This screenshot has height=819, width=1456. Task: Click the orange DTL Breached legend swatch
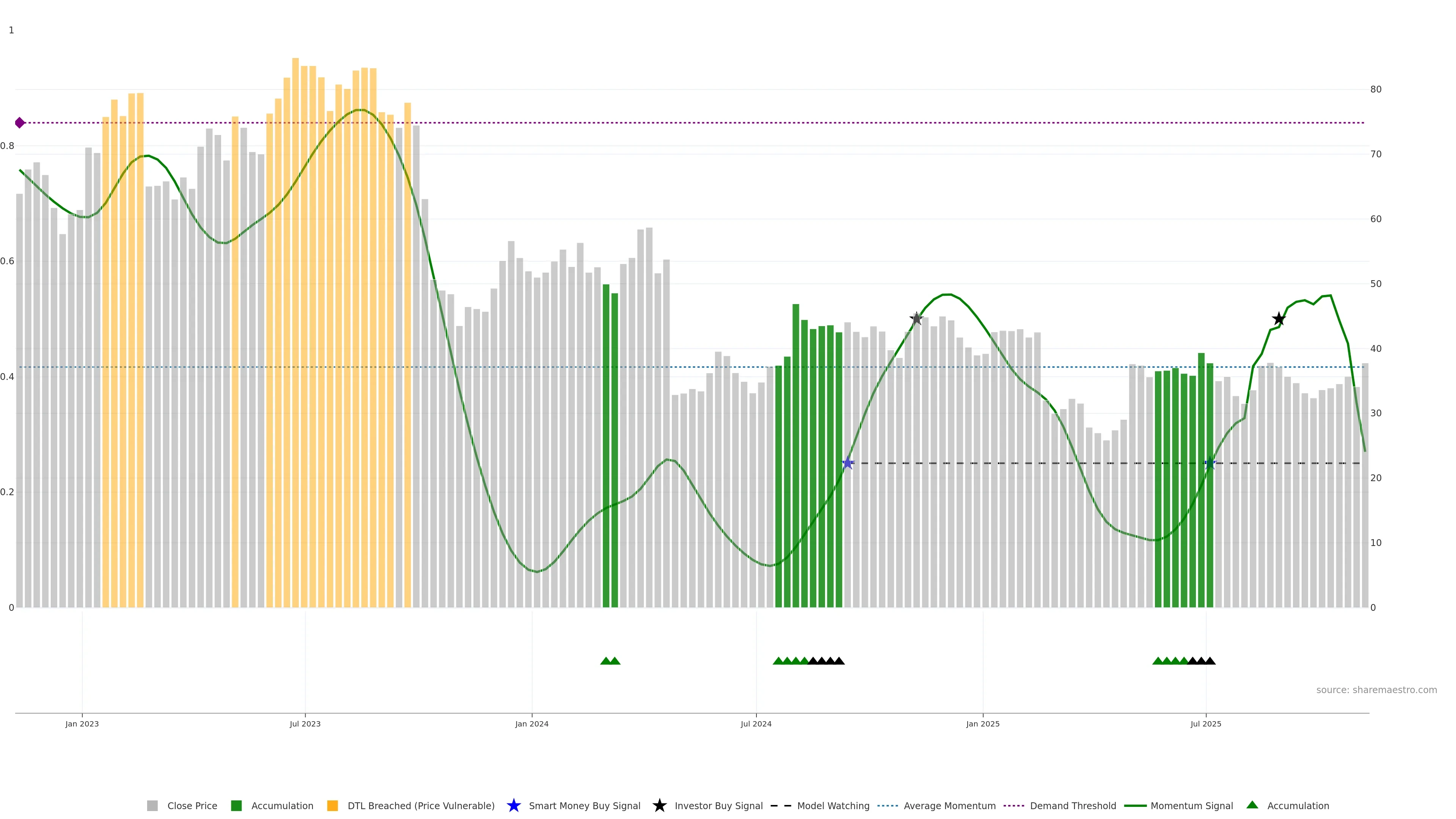click(333, 805)
